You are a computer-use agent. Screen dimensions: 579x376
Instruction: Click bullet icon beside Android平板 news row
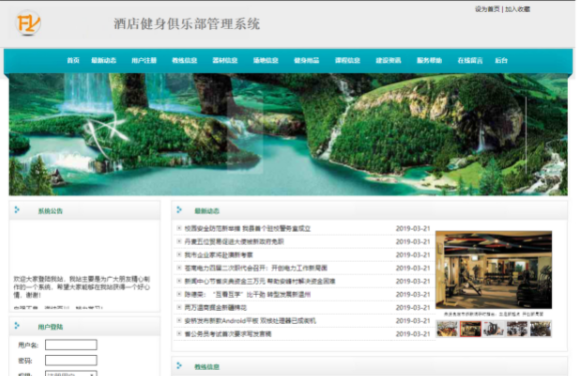(x=179, y=320)
